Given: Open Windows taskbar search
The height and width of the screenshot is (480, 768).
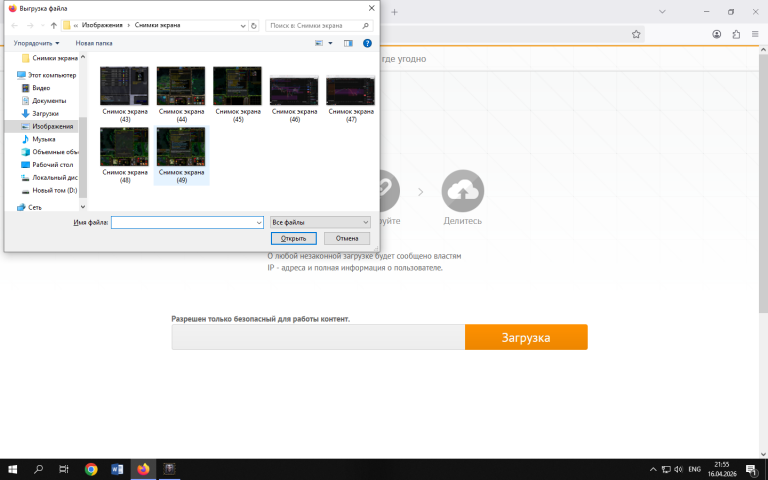Looking at the screenshot, I should (38, 469).
